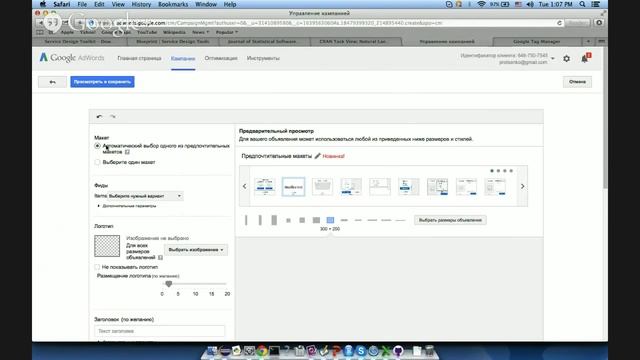The width and height of the screenshot is (640, 360).
Task: Select the highlighted second layout thumbnail
Action: [293, 187]
